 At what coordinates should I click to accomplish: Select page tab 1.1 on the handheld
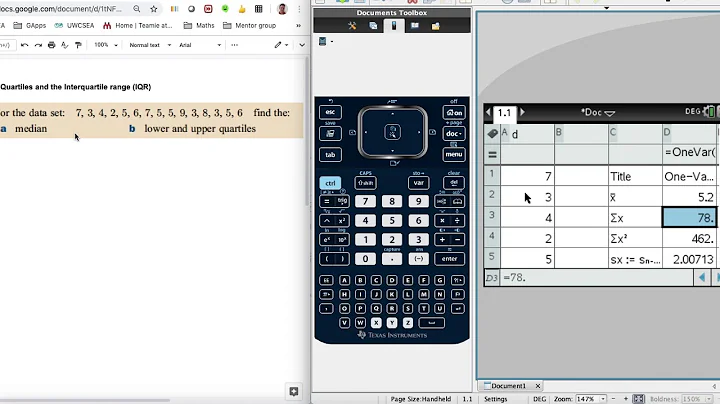pos(504,113)
